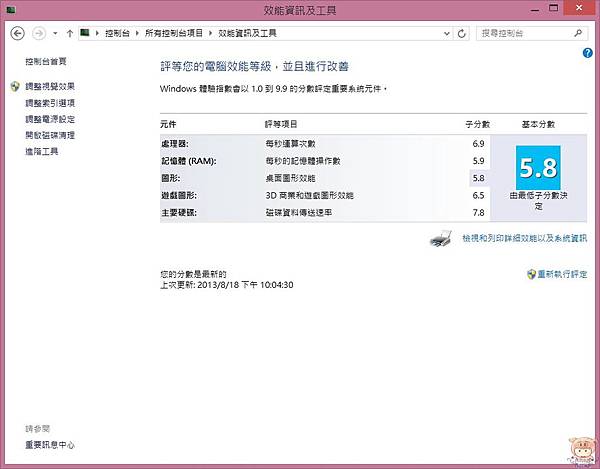This screenshot has height=469, width=600.
Task: Click 磁碟資料傳送速率 description text
Action: pyautogui.click(x=299, y=213)
